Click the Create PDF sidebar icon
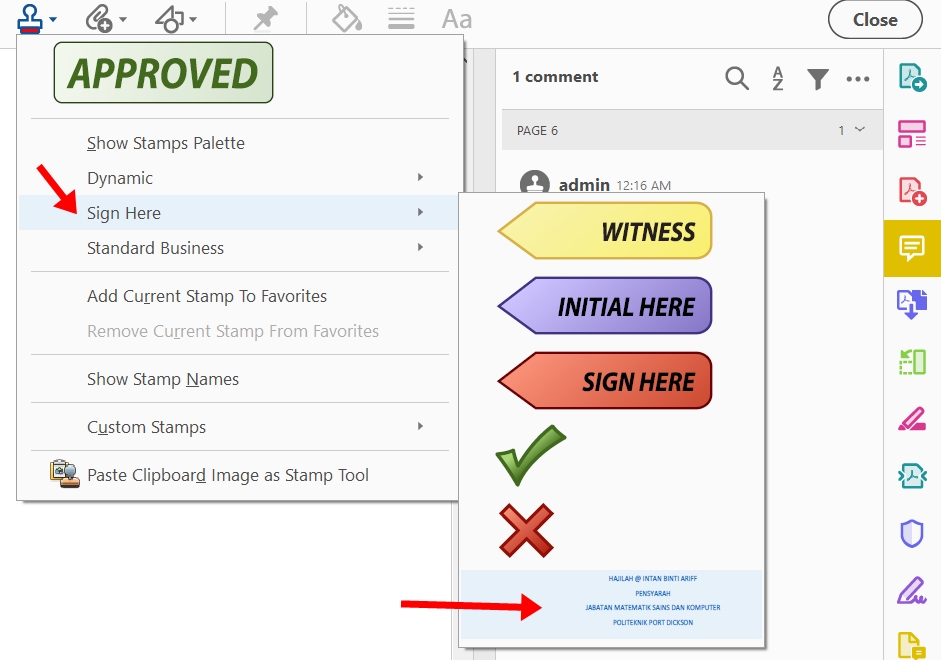The image size is (941, 660). pyautogui.click(x=912, y=190)
